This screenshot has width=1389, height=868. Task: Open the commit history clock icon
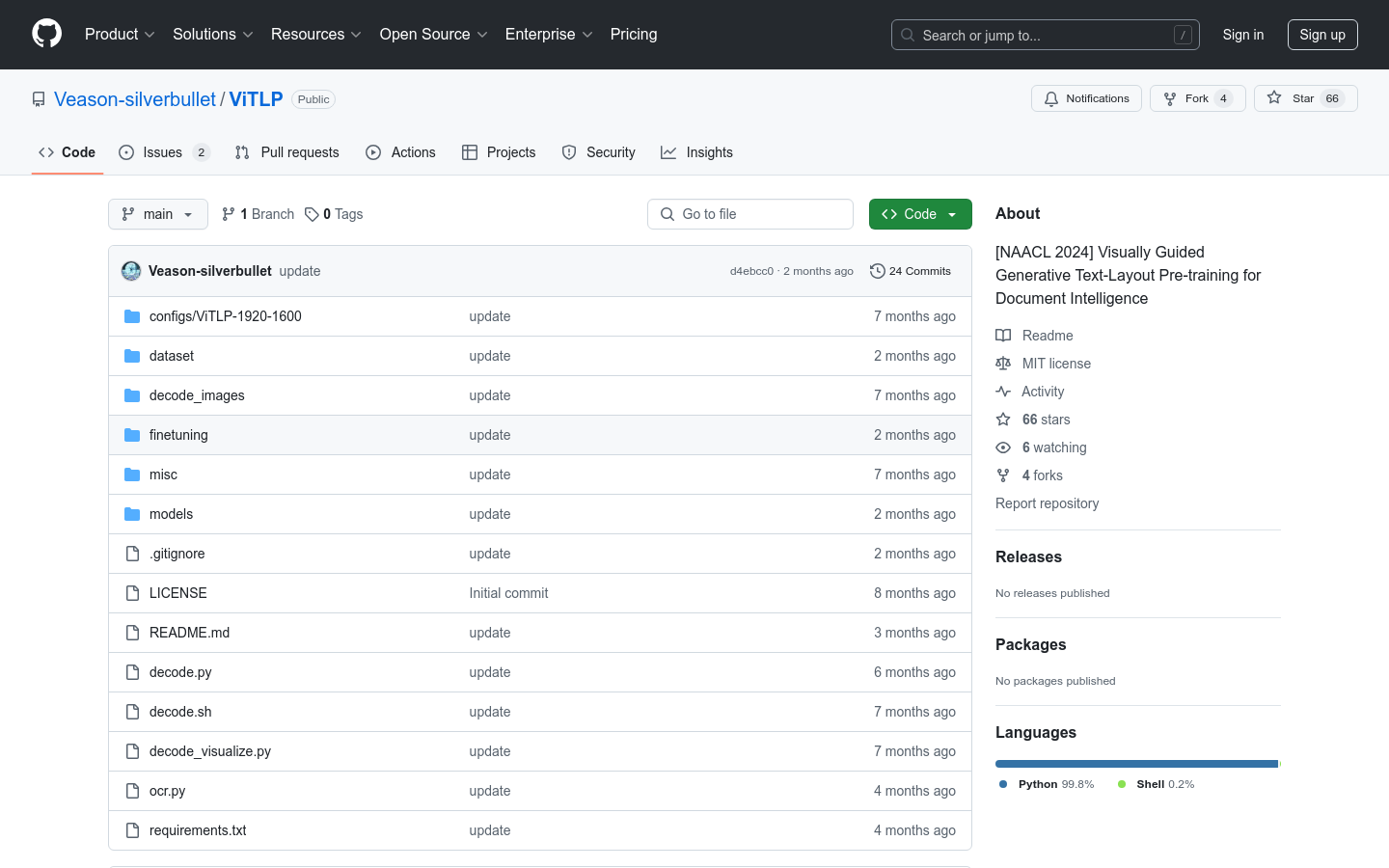pyautogui.click(x=877, y=271)
